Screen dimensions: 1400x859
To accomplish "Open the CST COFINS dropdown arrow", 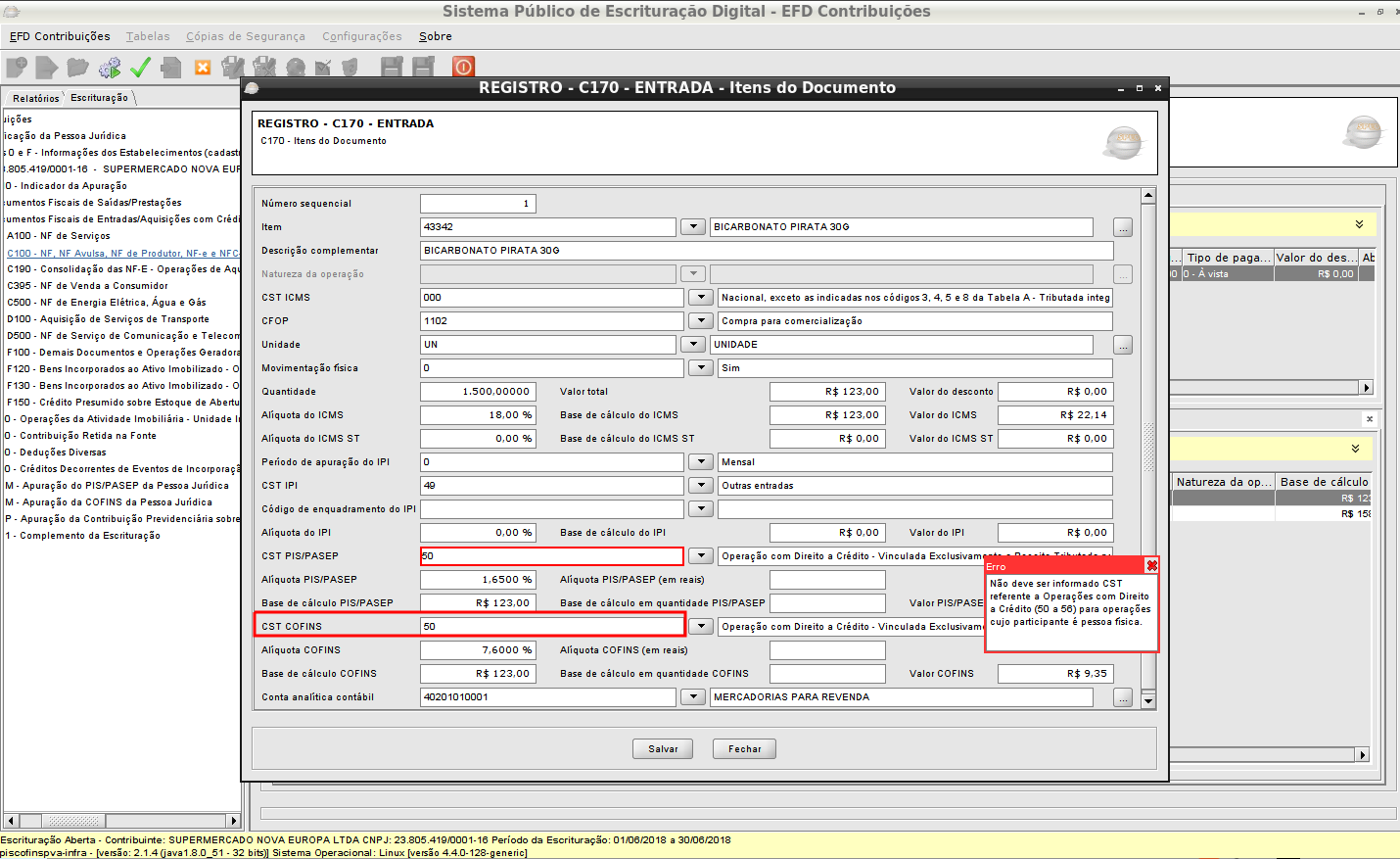I will [700, 627].
